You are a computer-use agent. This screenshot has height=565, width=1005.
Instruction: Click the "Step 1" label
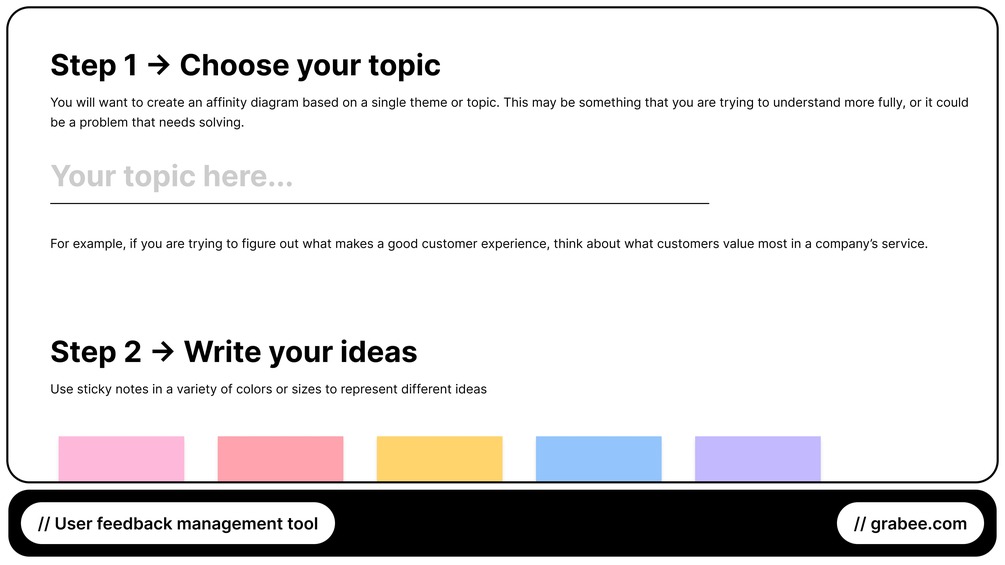[x=93, y=66]
